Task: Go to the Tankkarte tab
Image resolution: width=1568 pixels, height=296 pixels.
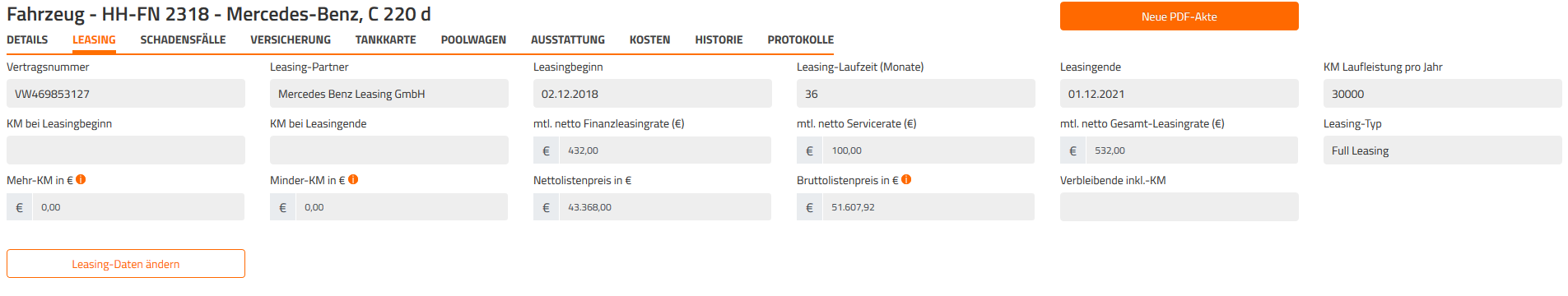Action: point(385,39)
